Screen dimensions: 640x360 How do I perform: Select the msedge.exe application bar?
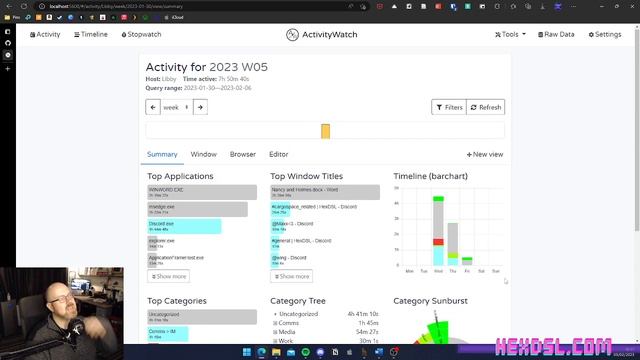198,209
